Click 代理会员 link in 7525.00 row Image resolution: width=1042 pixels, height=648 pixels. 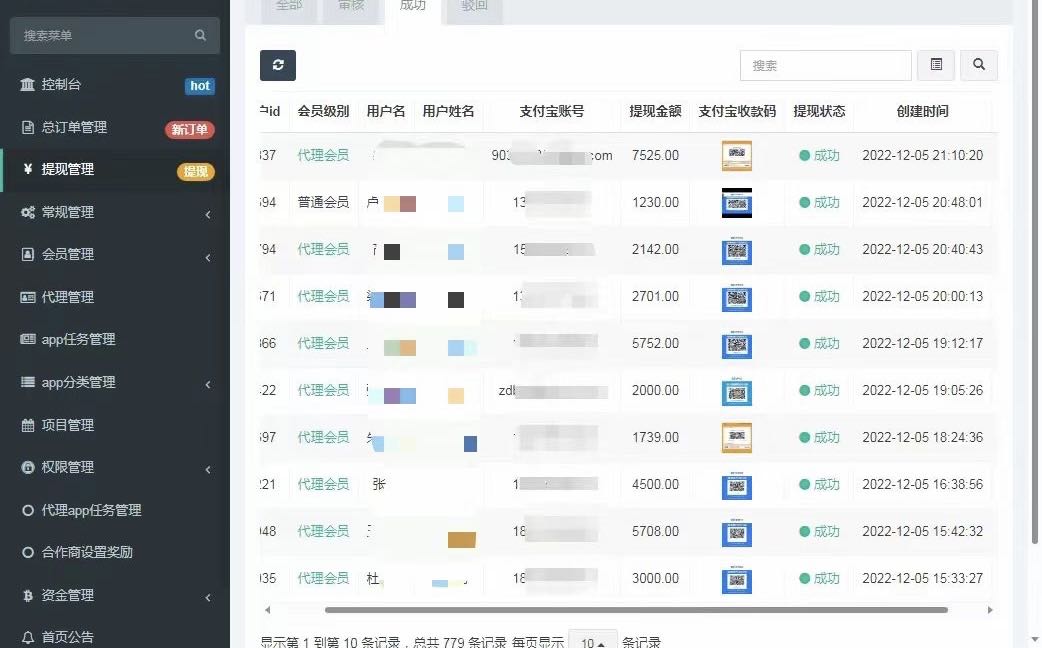click(323, 156)
